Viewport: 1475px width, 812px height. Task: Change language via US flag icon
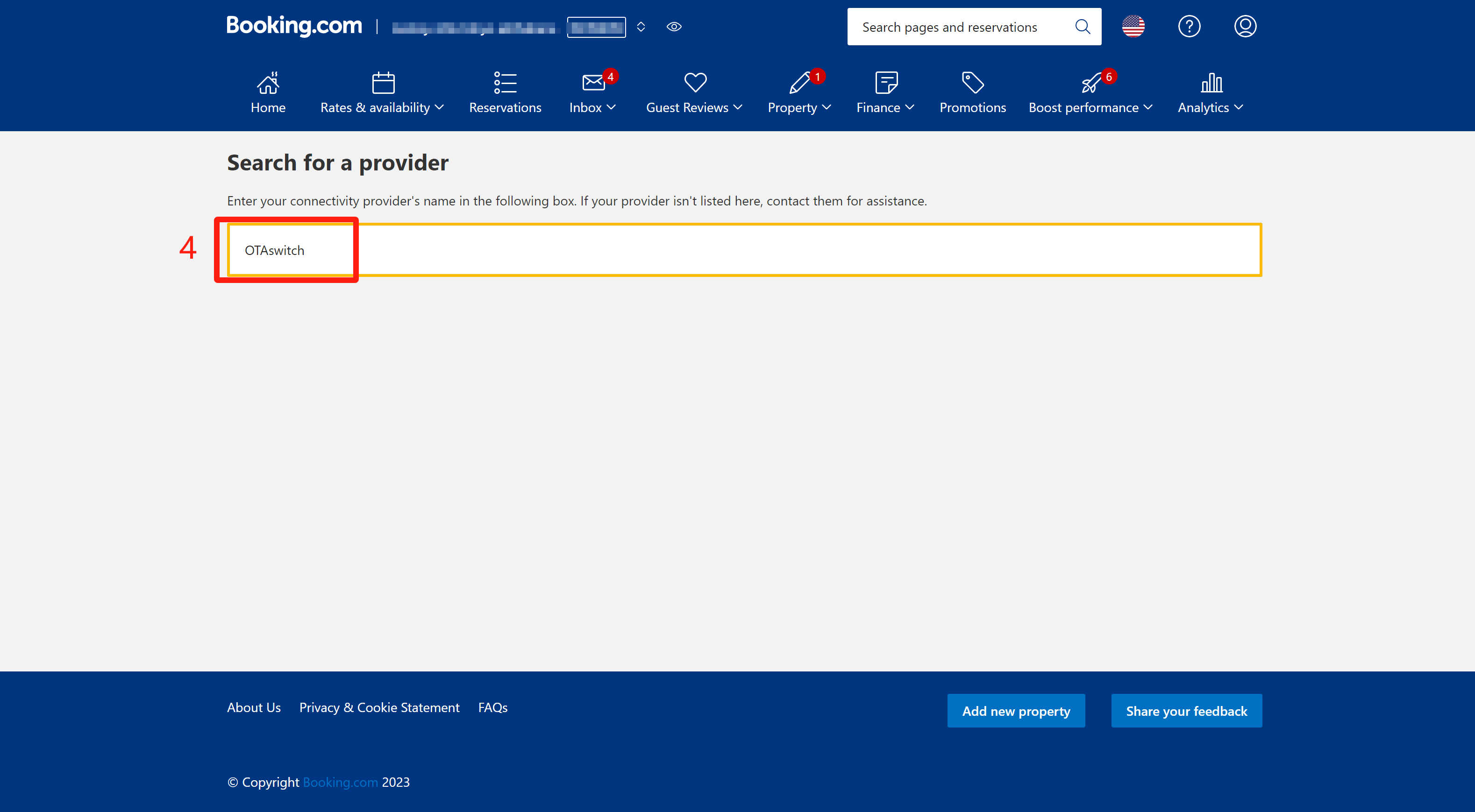click(1133, 26)
